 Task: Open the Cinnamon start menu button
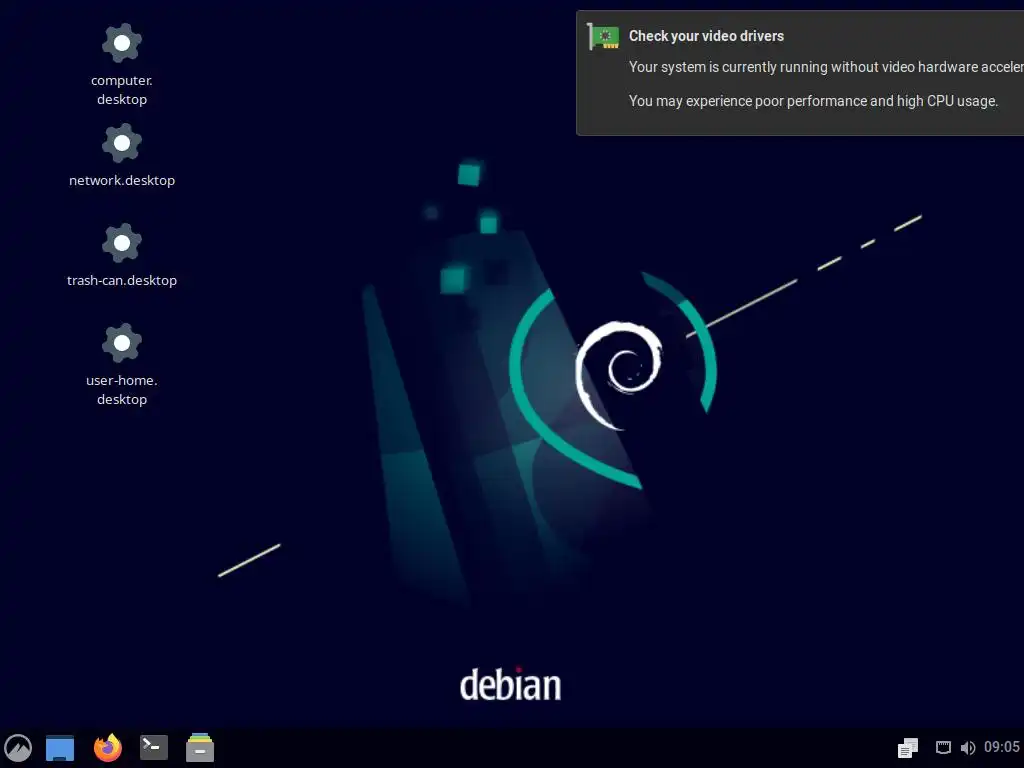click(x=18, y=748)
